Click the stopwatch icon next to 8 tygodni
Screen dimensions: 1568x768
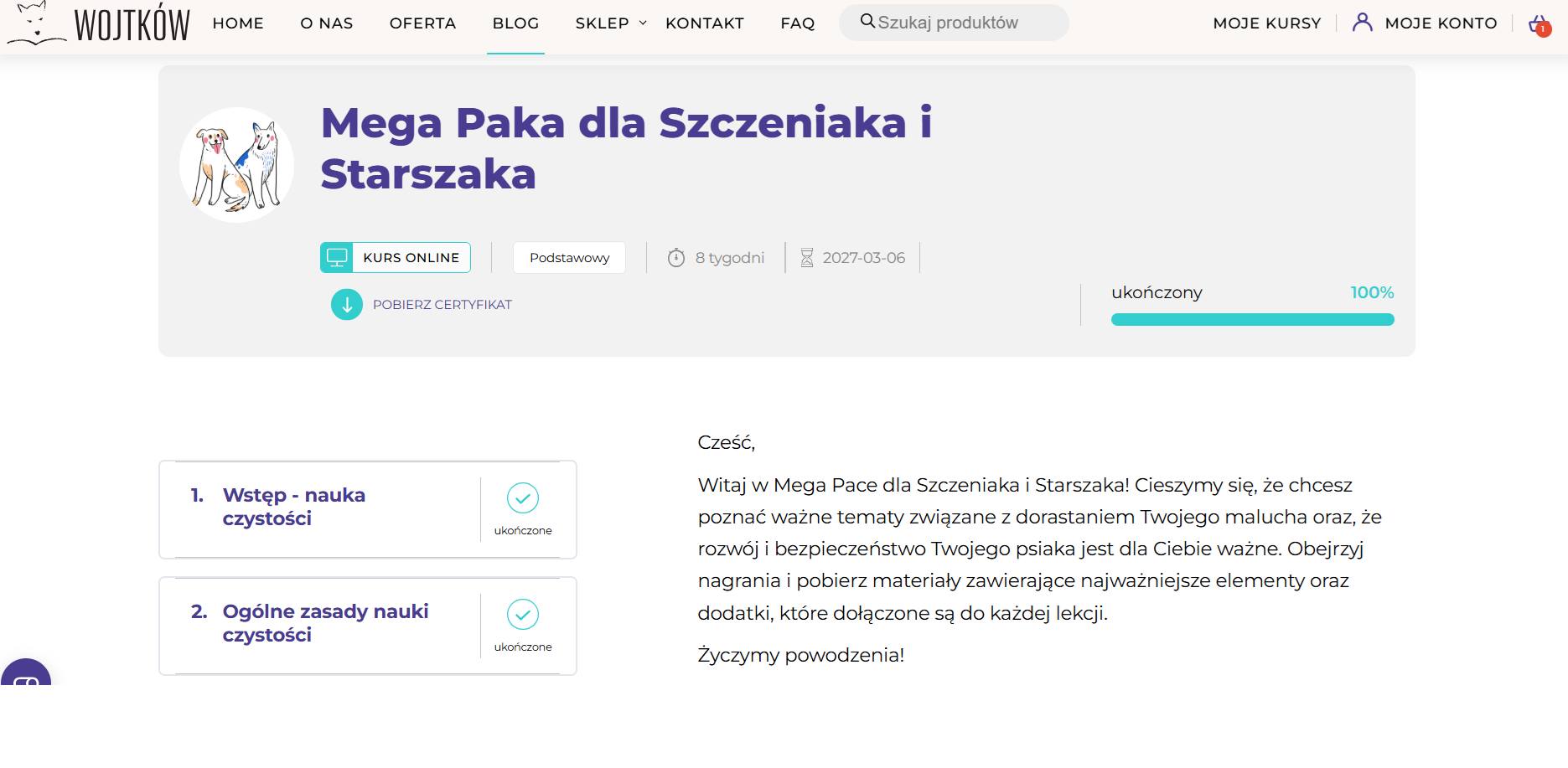(x=676, y=258)
